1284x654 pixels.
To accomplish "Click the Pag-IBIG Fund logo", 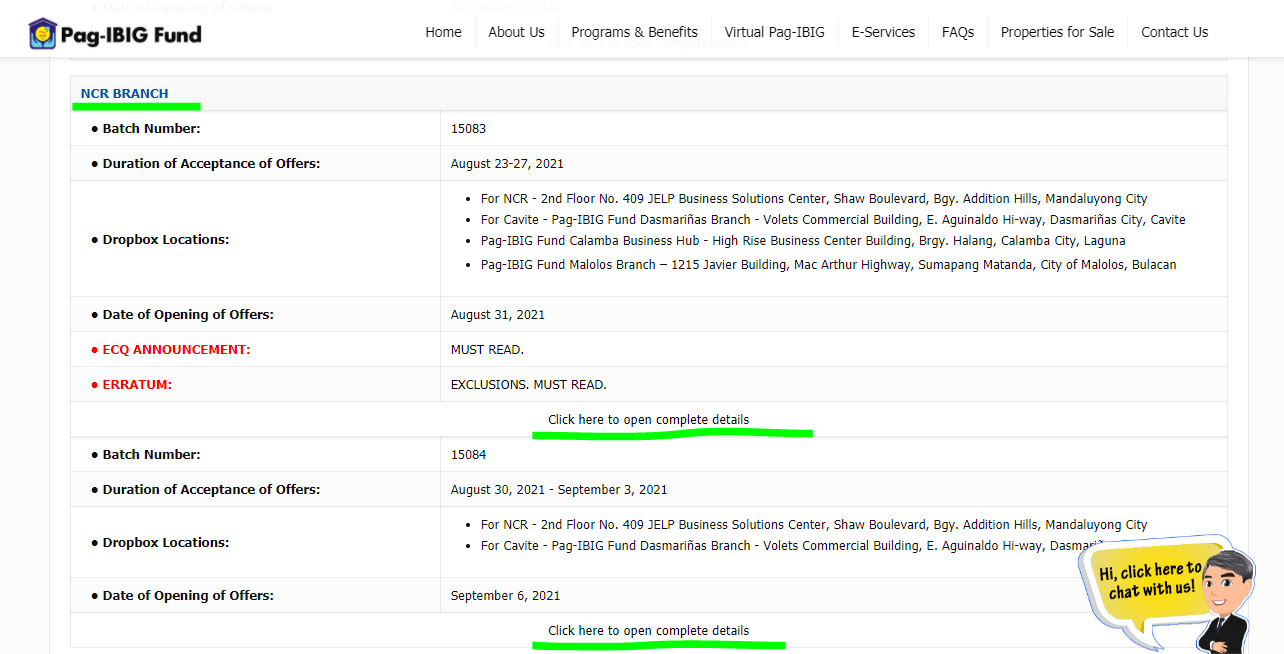I will coord(115,34).
